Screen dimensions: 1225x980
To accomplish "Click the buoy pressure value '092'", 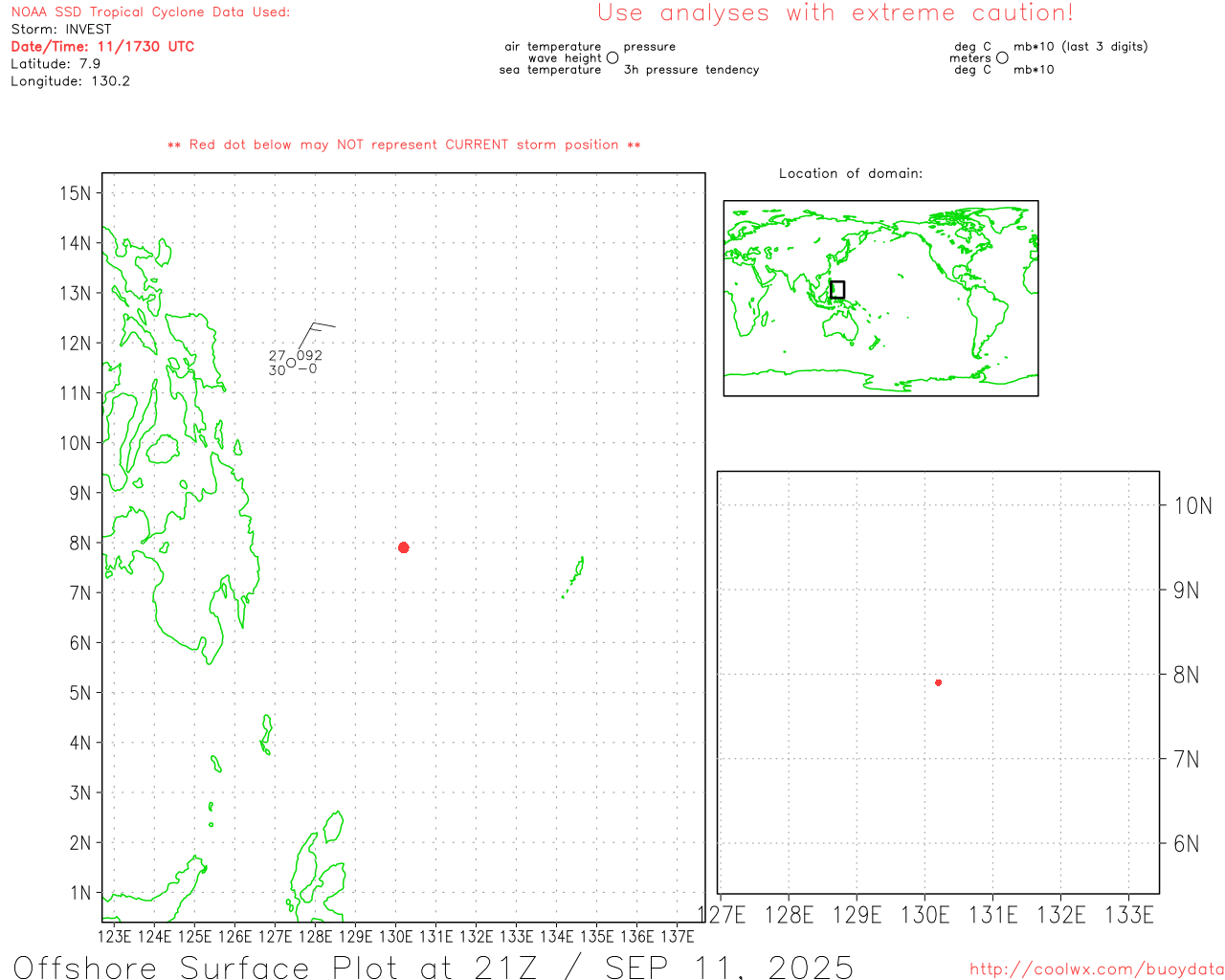I will pyautogui.click(x=310, y=355).
